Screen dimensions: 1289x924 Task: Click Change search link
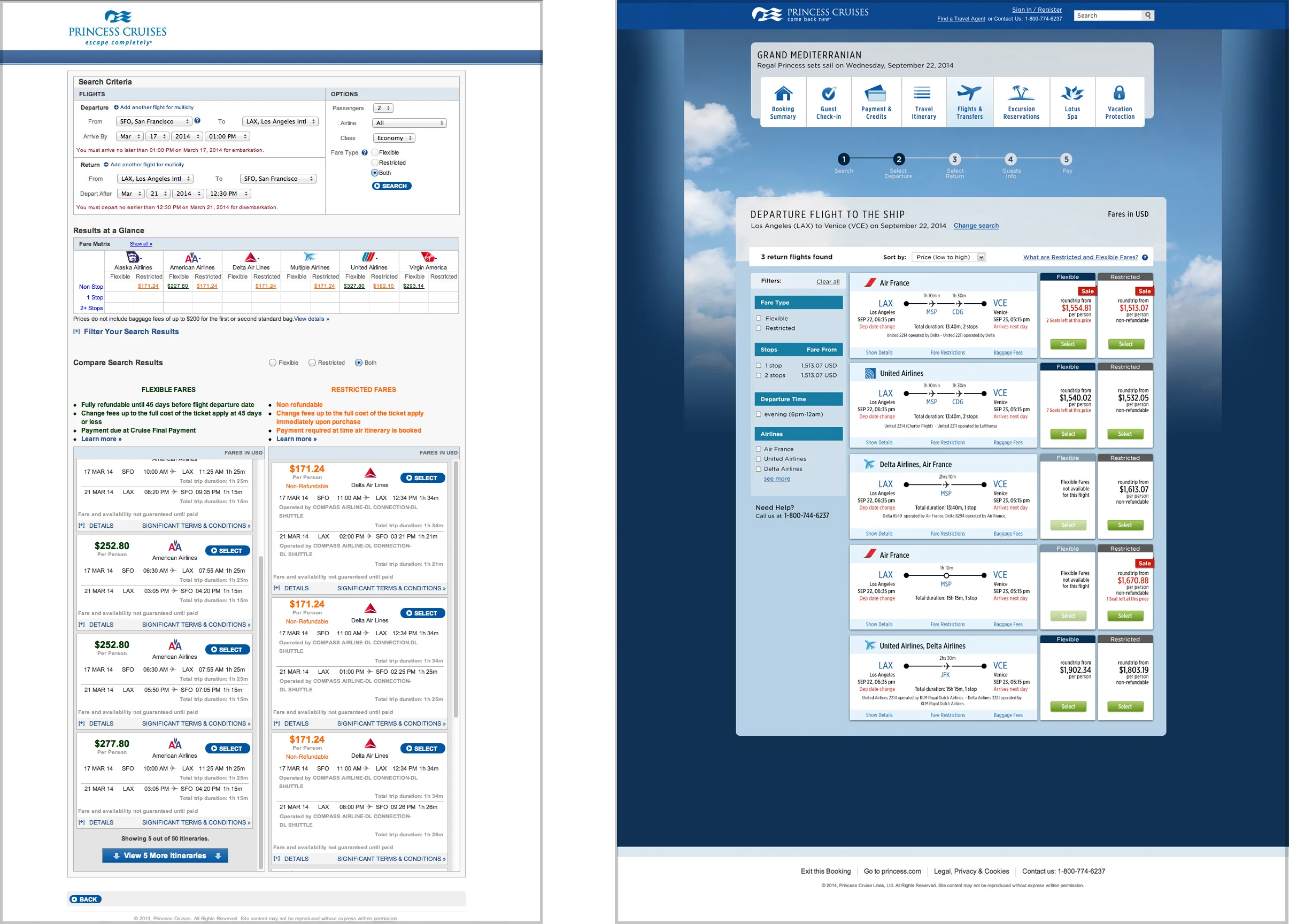976,226
